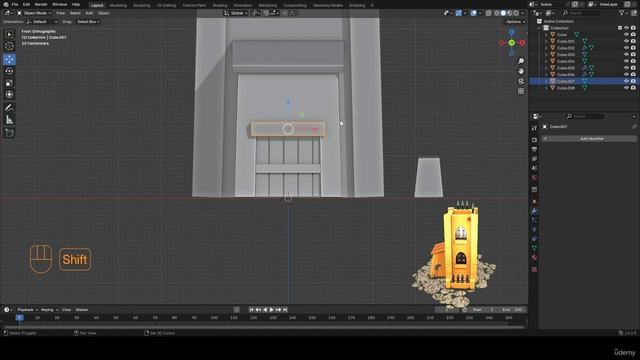Open the Object Data properties tab icon
Screen dimensions: 640x360
pyautogui.click(x=534, y=248)
